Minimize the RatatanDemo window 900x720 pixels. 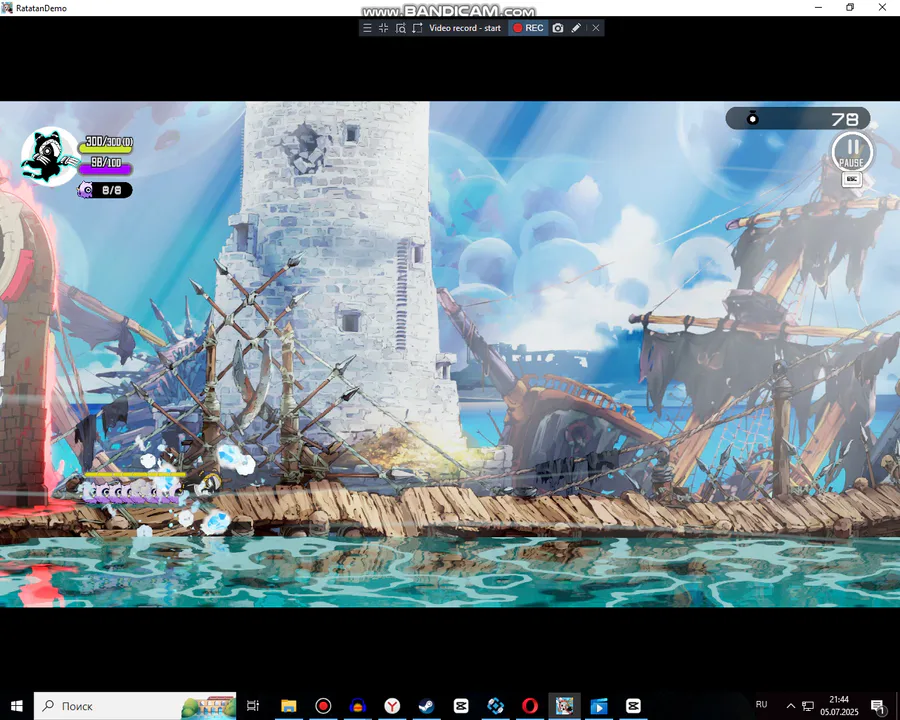coord(818,7)
